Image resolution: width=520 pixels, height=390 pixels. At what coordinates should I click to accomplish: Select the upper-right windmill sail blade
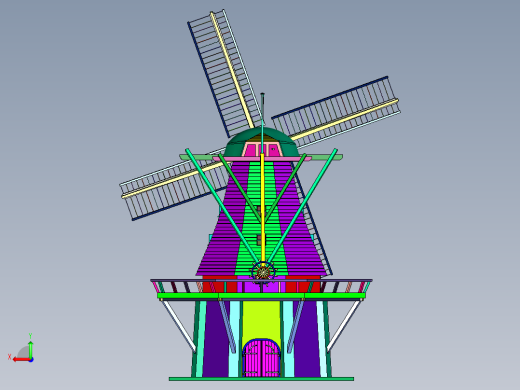coord(337,112)
